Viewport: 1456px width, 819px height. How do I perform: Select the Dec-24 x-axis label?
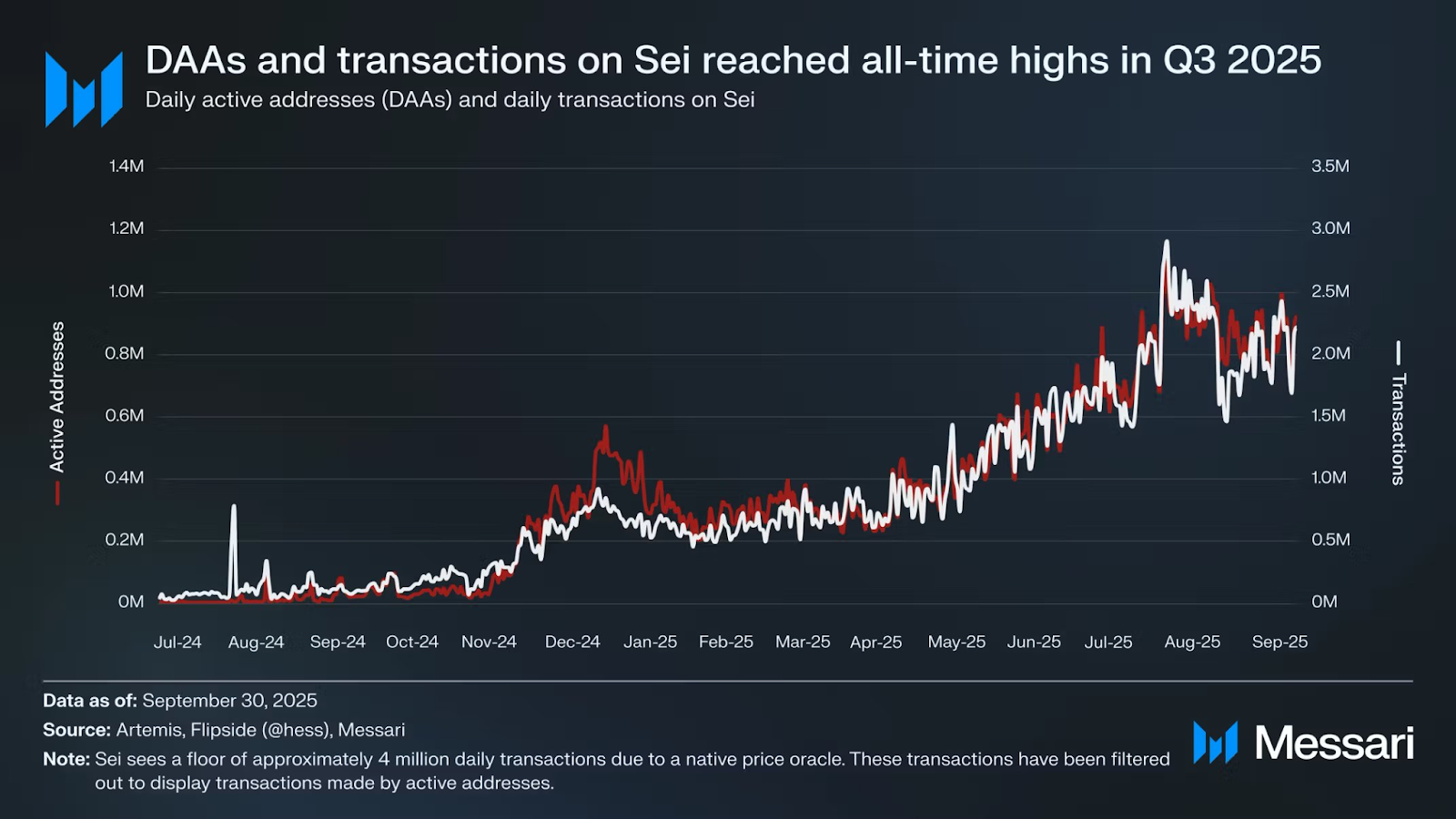click(572, 642)
